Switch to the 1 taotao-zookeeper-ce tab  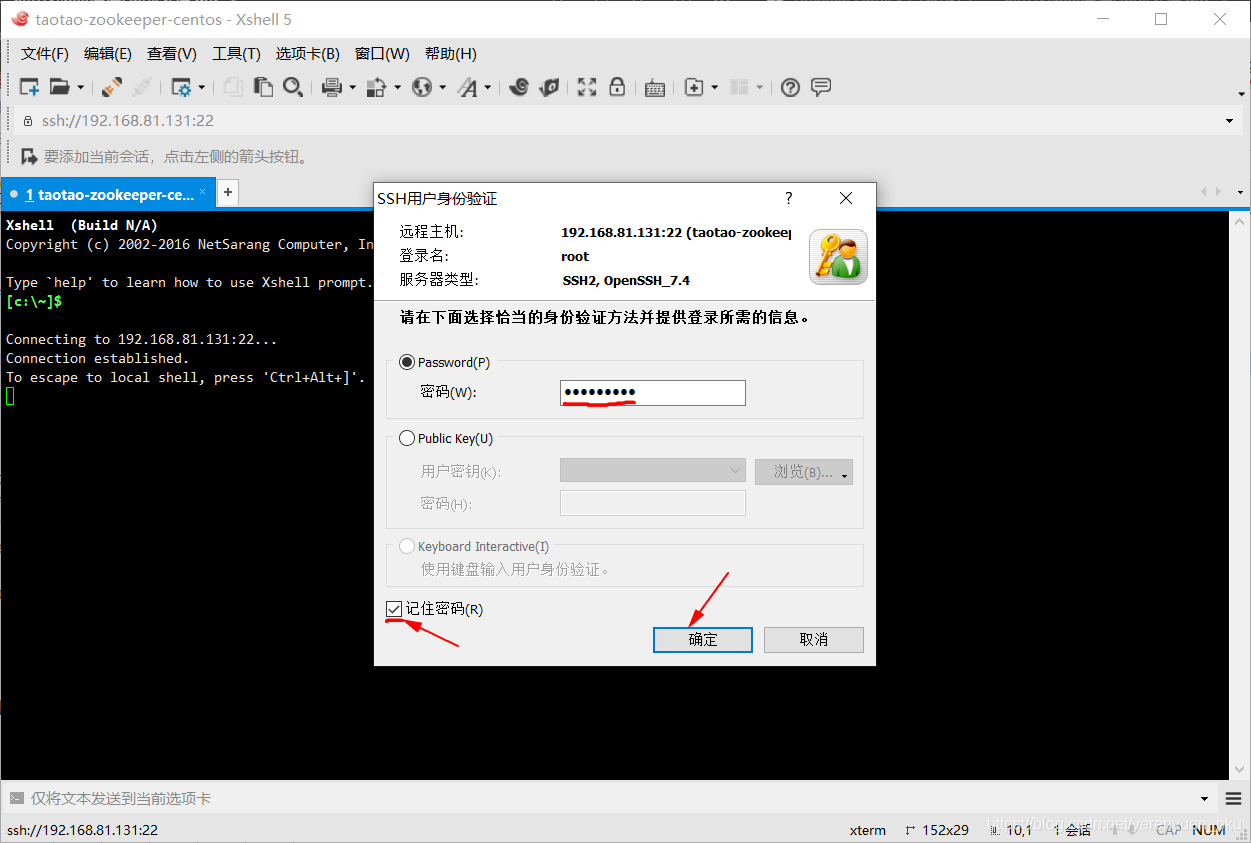[x=109, y=194]
